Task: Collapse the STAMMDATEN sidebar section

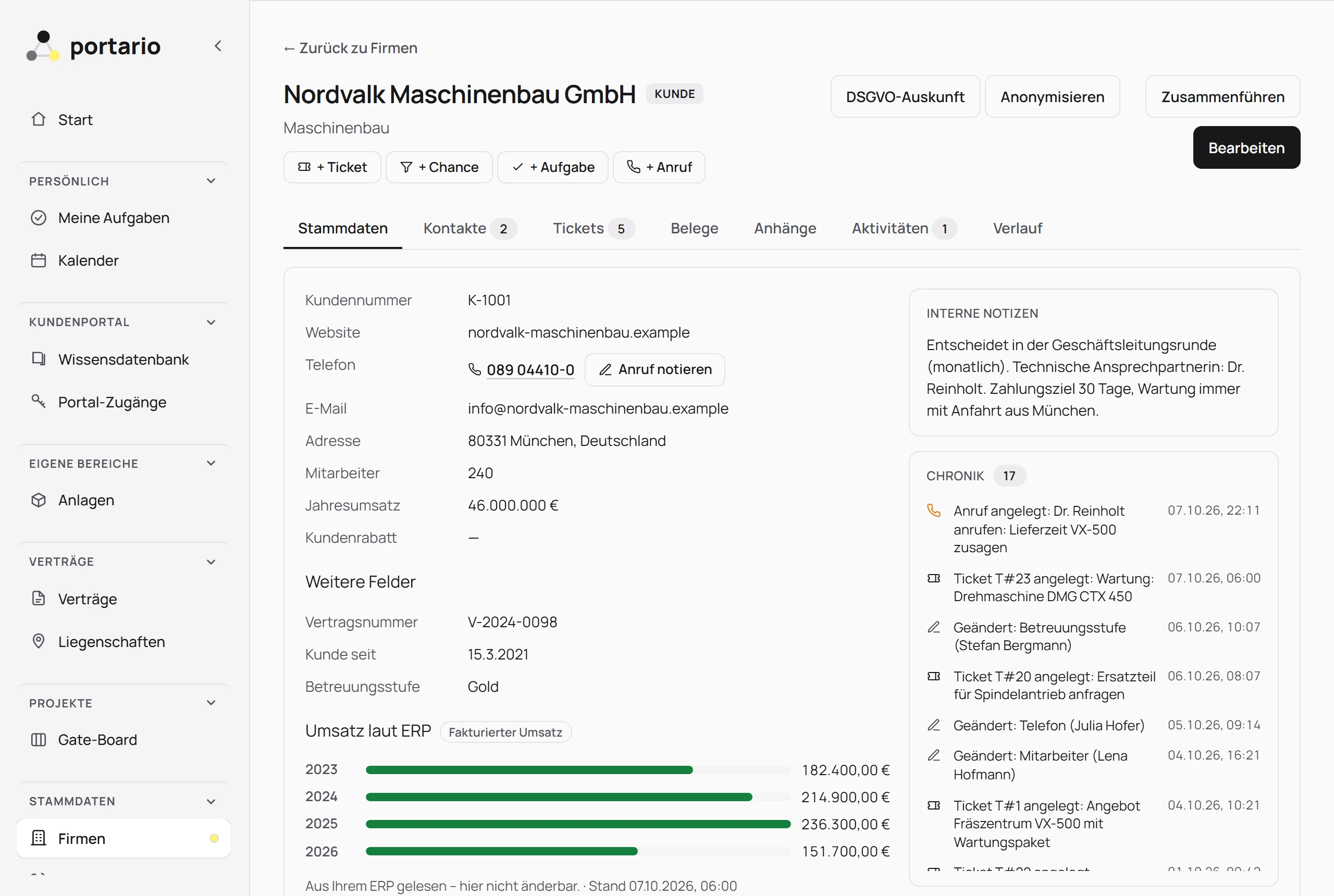Action: pyautogui.click(x=211, y=801)
